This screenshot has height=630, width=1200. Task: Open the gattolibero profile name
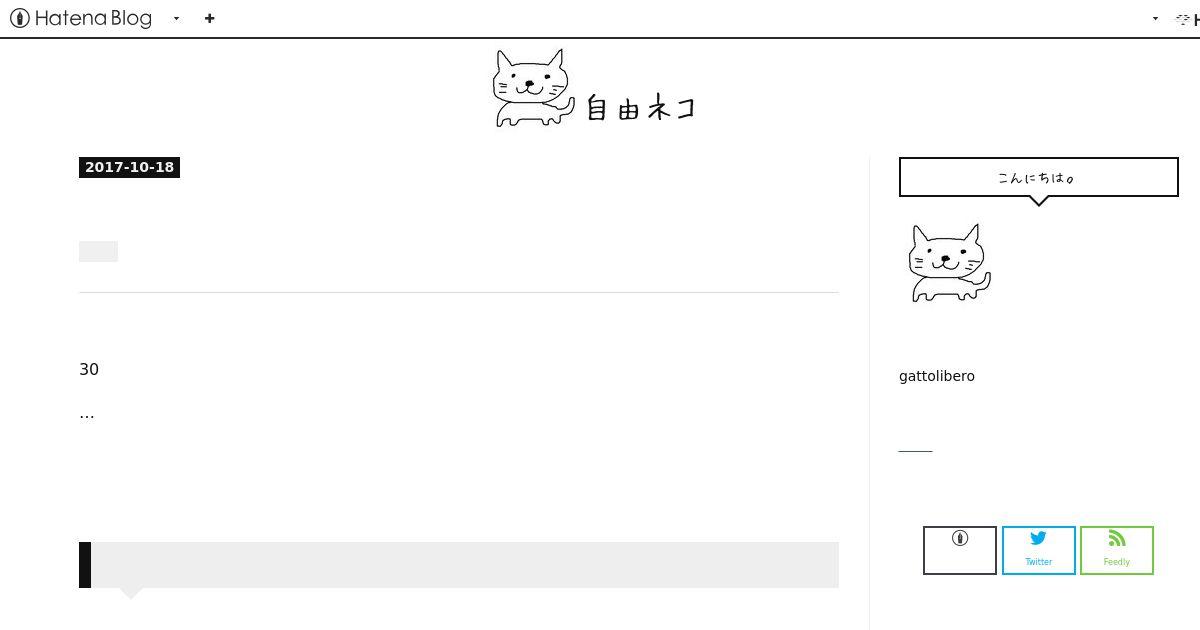pyautogui.click(x=937, y=376)
